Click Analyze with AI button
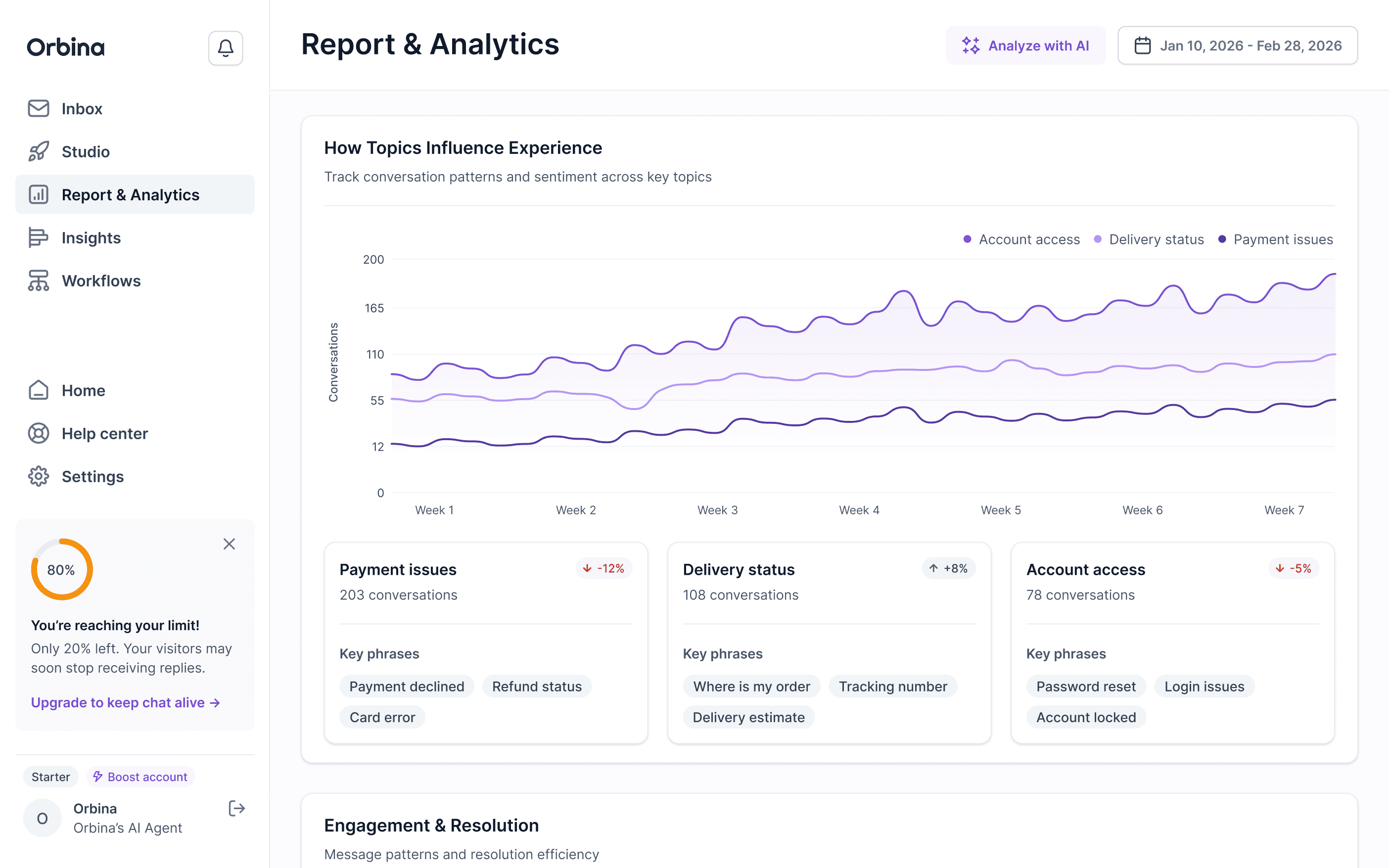Viewport: 1389px width, 868px height. 1026,46
